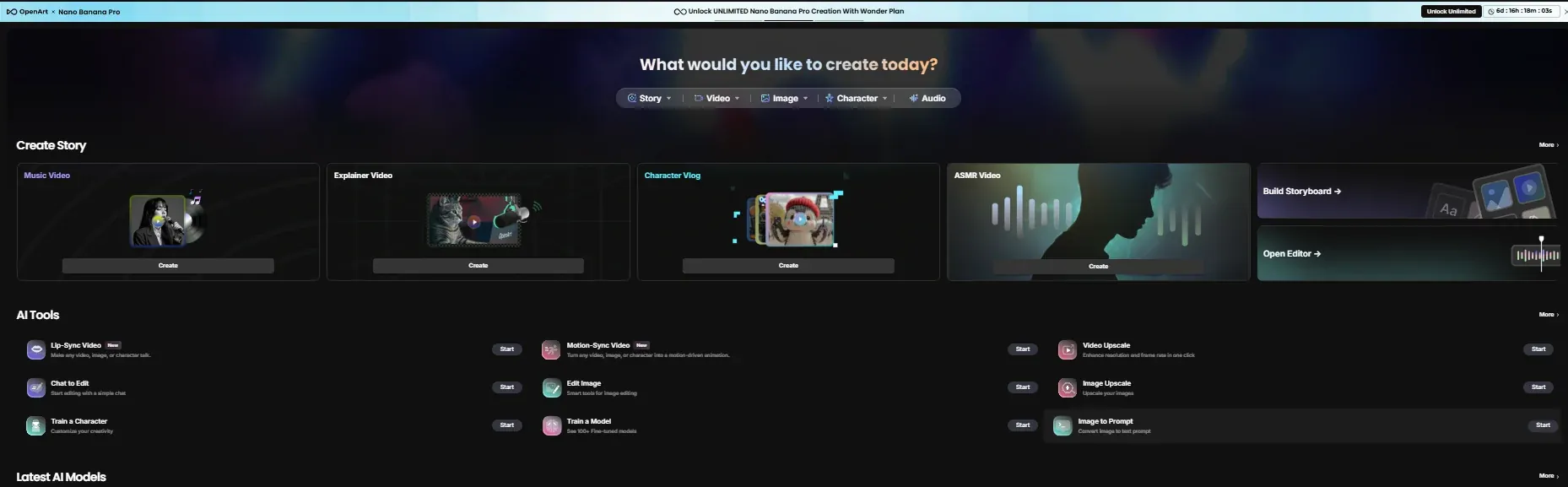Click the Explainer Video card title

tap(363, 176)
